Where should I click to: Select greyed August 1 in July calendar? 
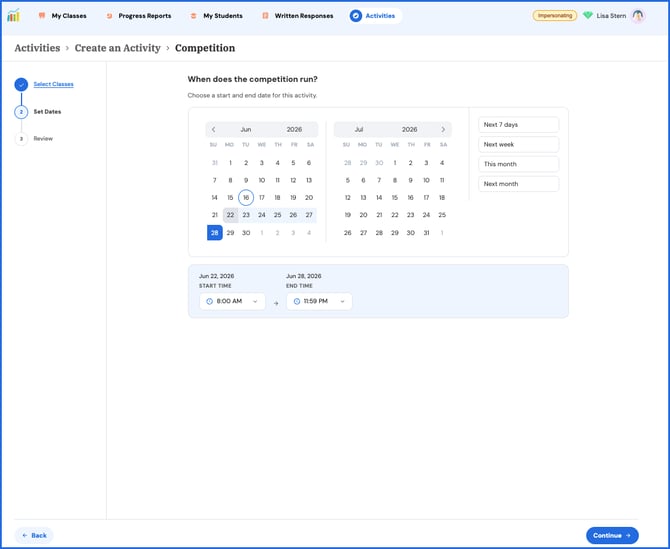[x=442, y=233]
